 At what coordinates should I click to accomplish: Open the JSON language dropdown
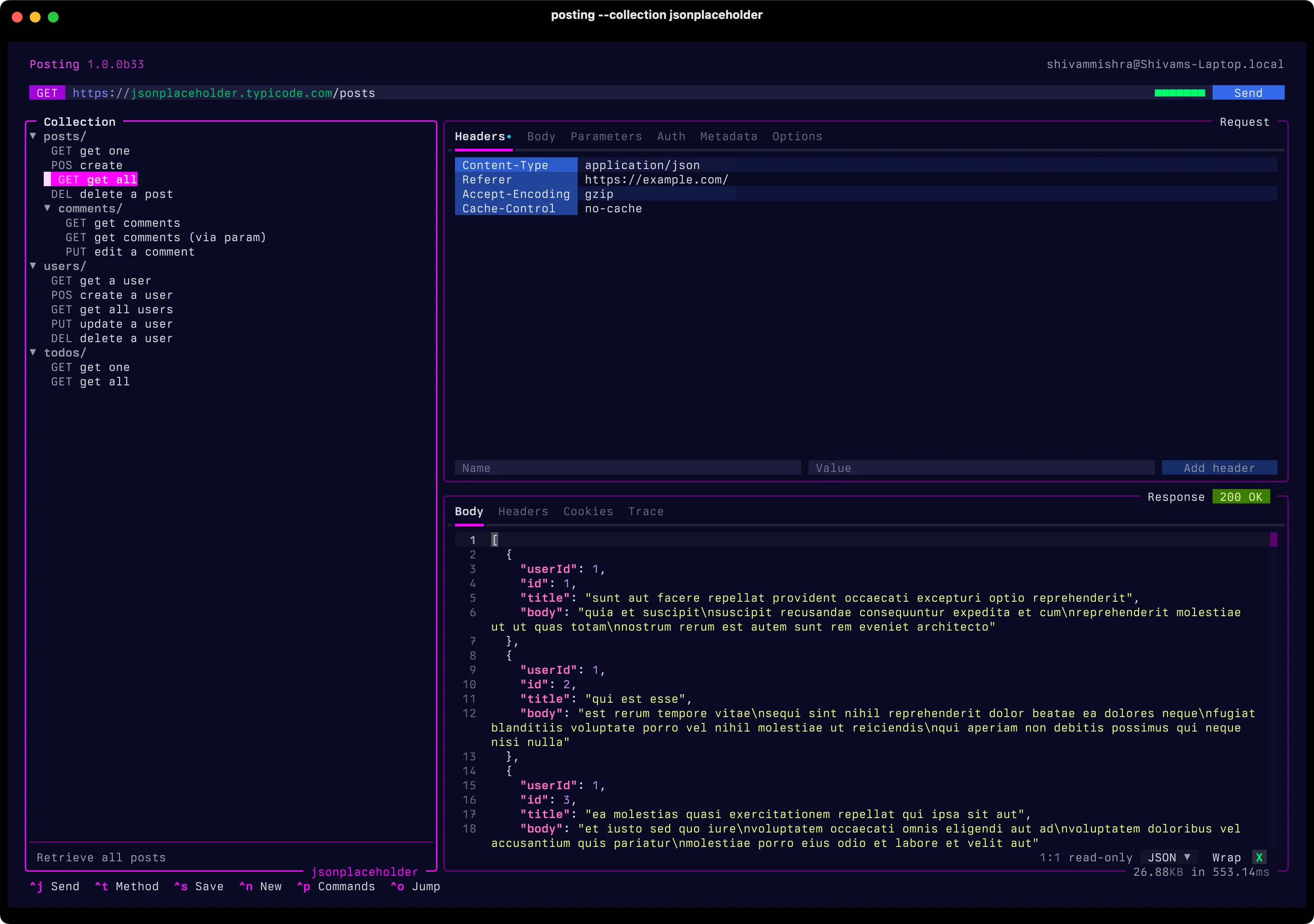tap(1169, 857)
